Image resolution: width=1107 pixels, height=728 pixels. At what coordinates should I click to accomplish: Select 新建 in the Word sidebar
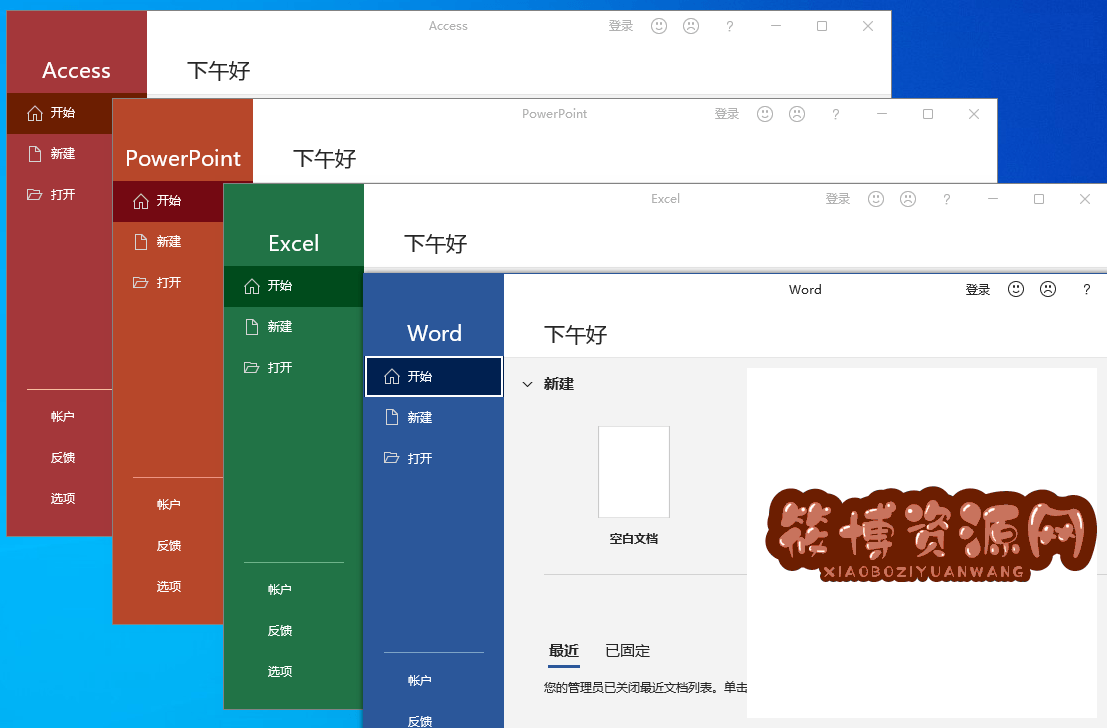coord(433,417)
